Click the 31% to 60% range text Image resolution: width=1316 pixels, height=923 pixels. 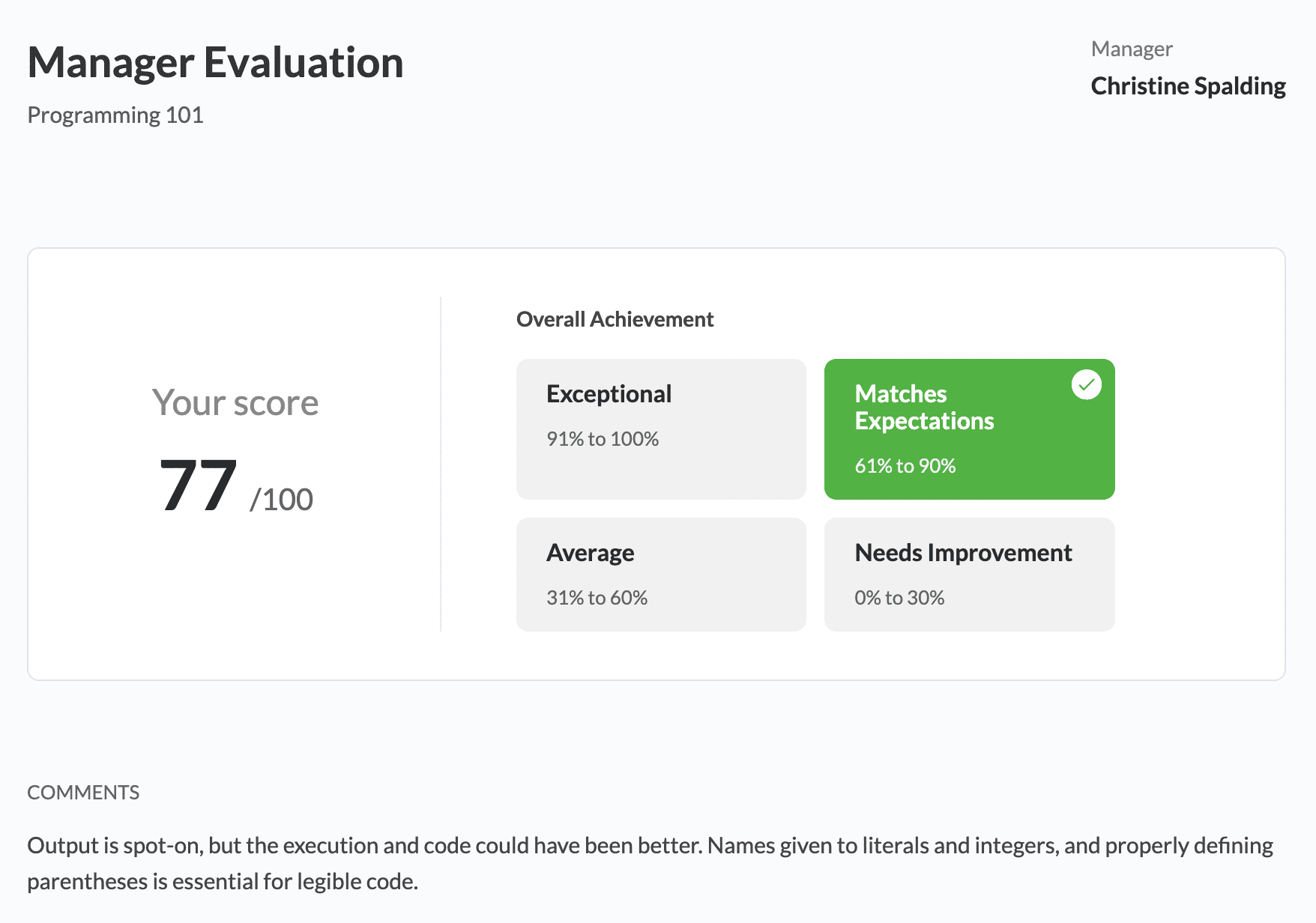597,598
